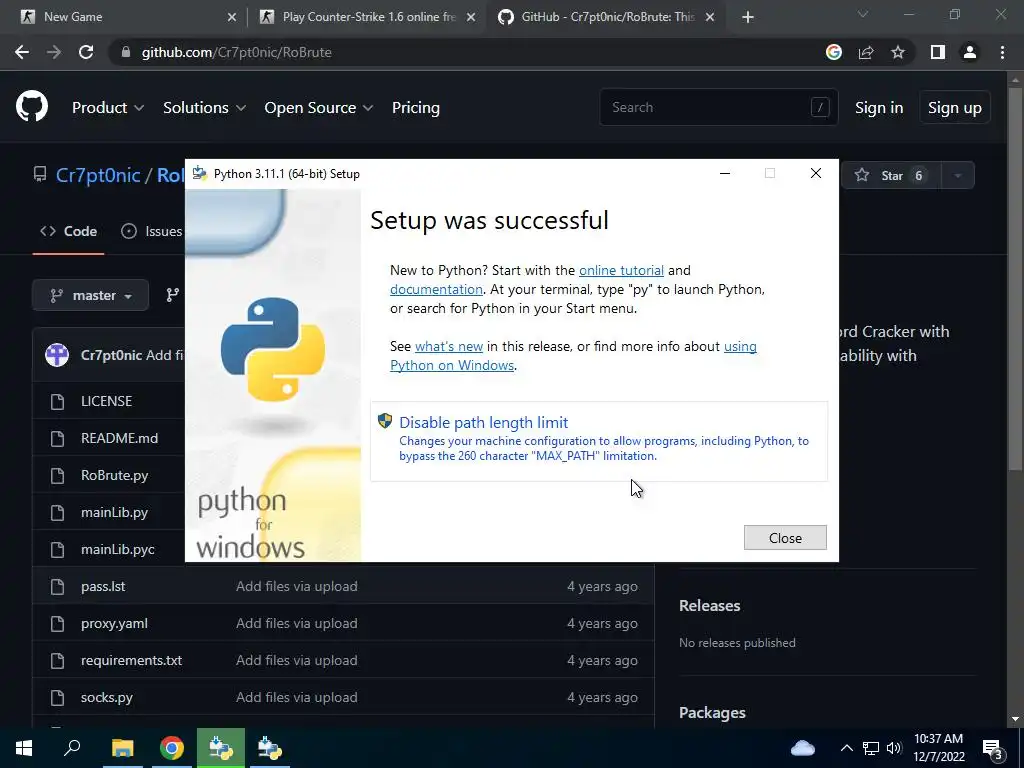Open a new browser tab

(748, 17)
